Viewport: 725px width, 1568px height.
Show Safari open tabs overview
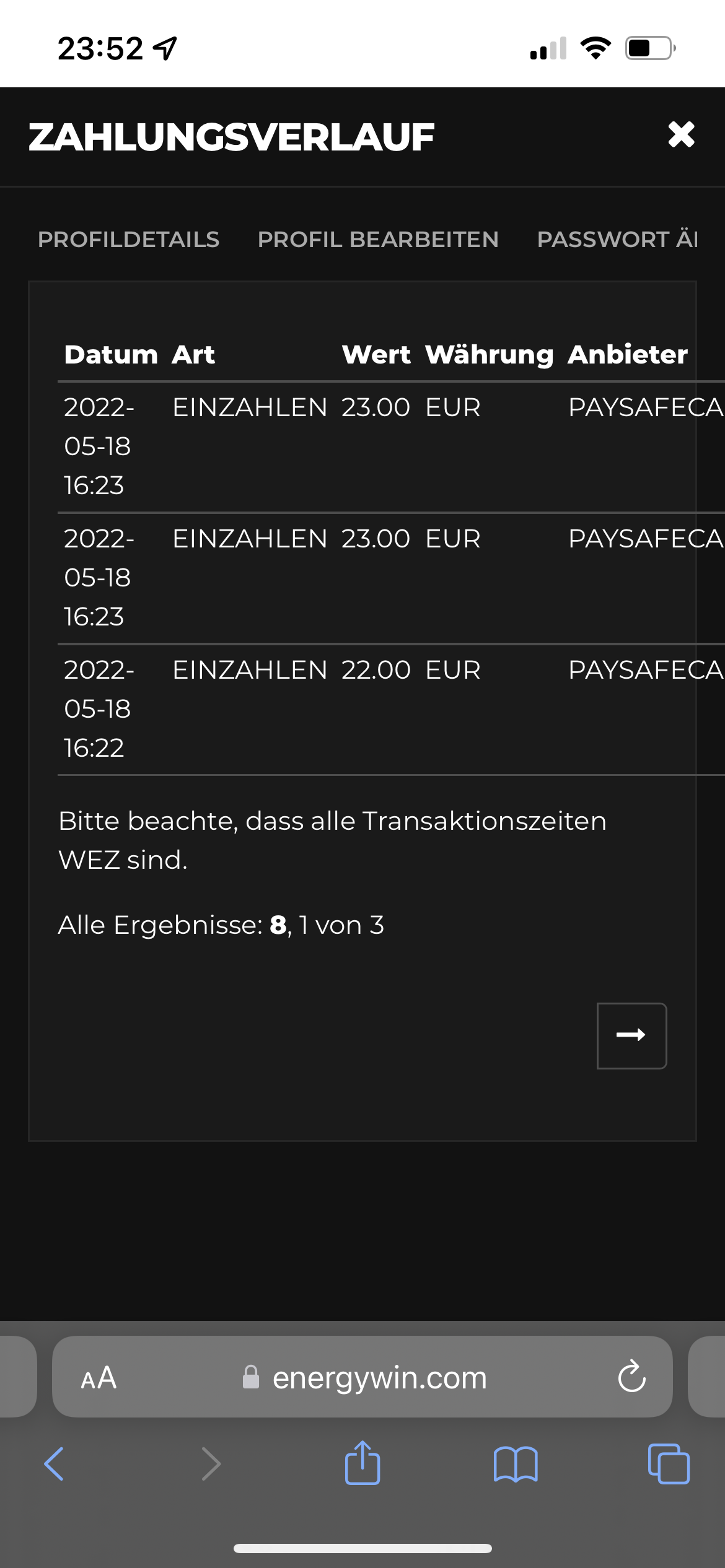click(x=668, y=1464)
